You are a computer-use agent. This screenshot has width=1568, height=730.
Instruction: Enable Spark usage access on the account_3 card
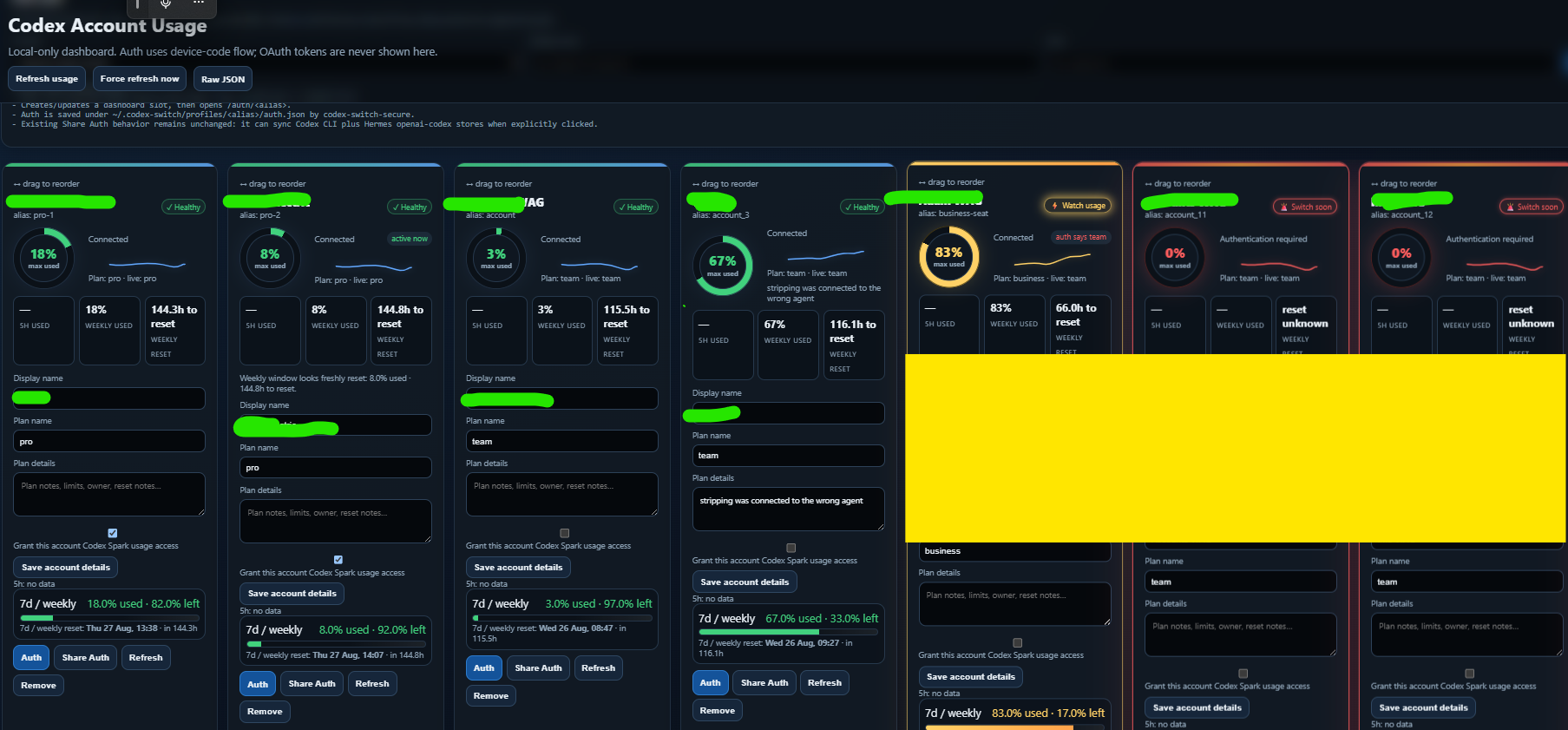[791, 548]
